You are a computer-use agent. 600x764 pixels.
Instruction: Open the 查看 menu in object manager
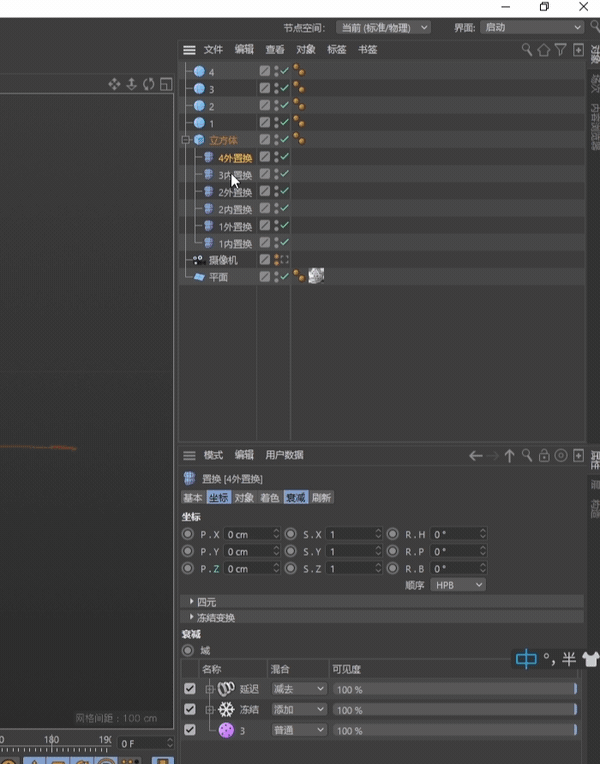click(275, 50)
